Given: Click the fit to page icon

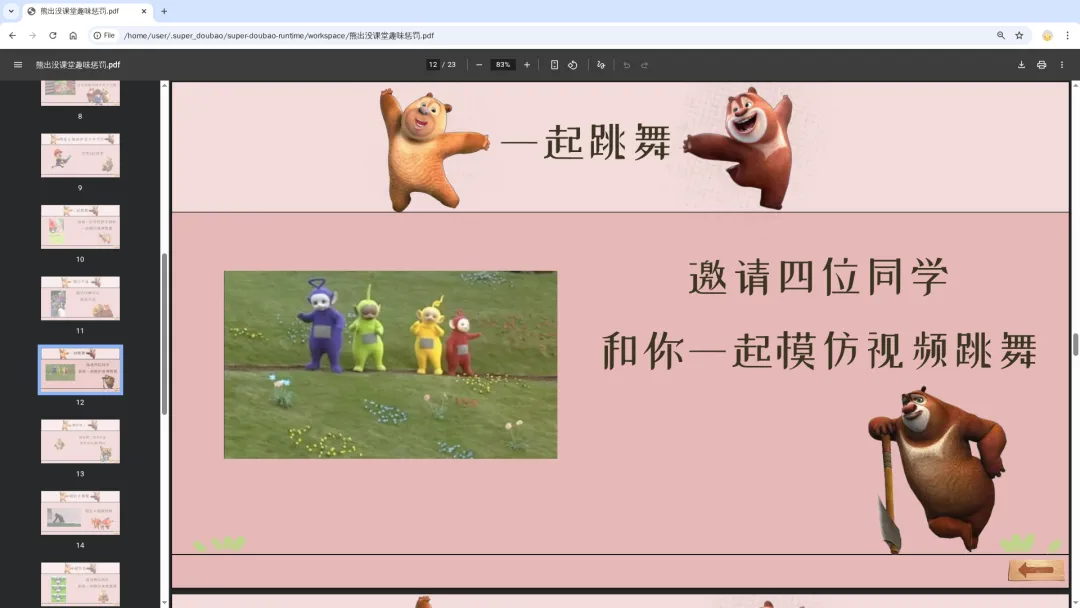Looking at the screenshot, I should 554,65.
